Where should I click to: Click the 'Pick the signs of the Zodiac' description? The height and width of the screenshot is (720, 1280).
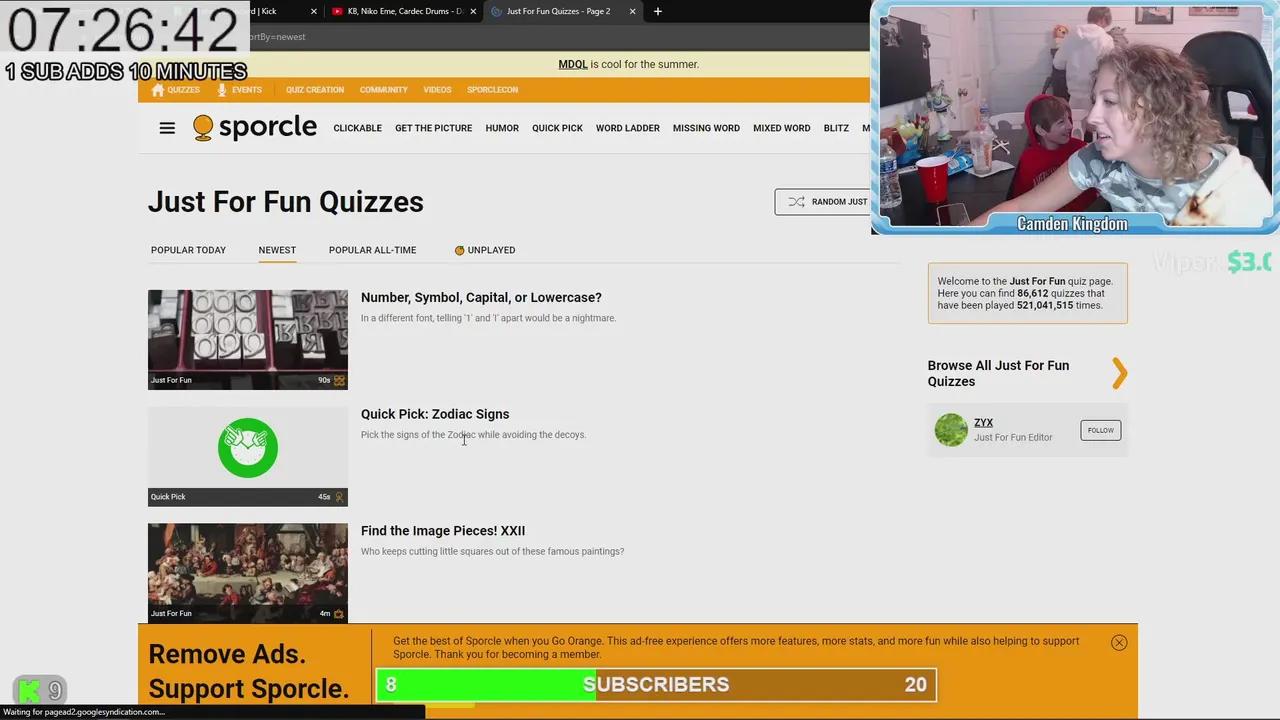click(473, 435)
